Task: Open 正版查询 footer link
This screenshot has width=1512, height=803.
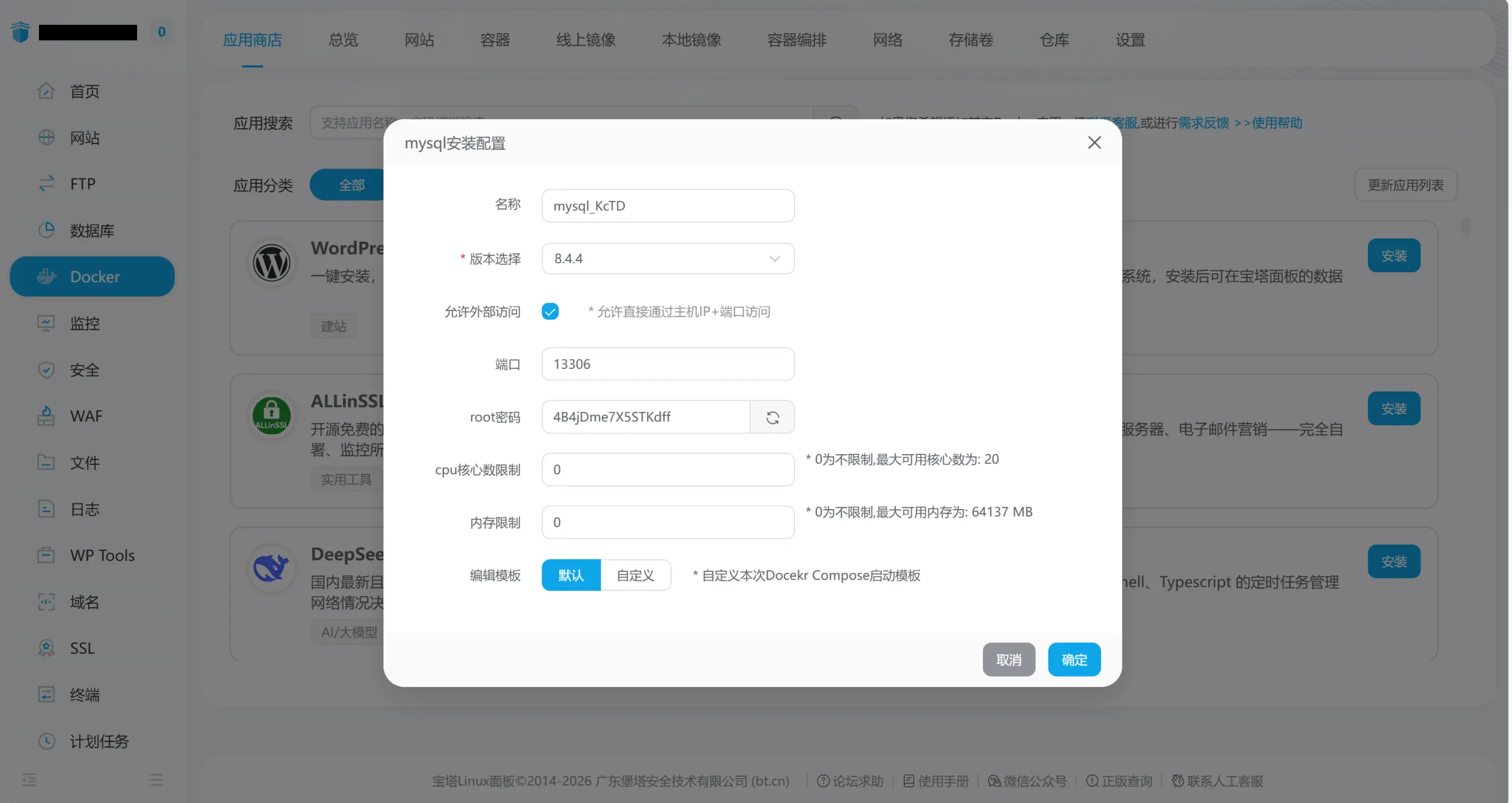Action: (1119, 781)
